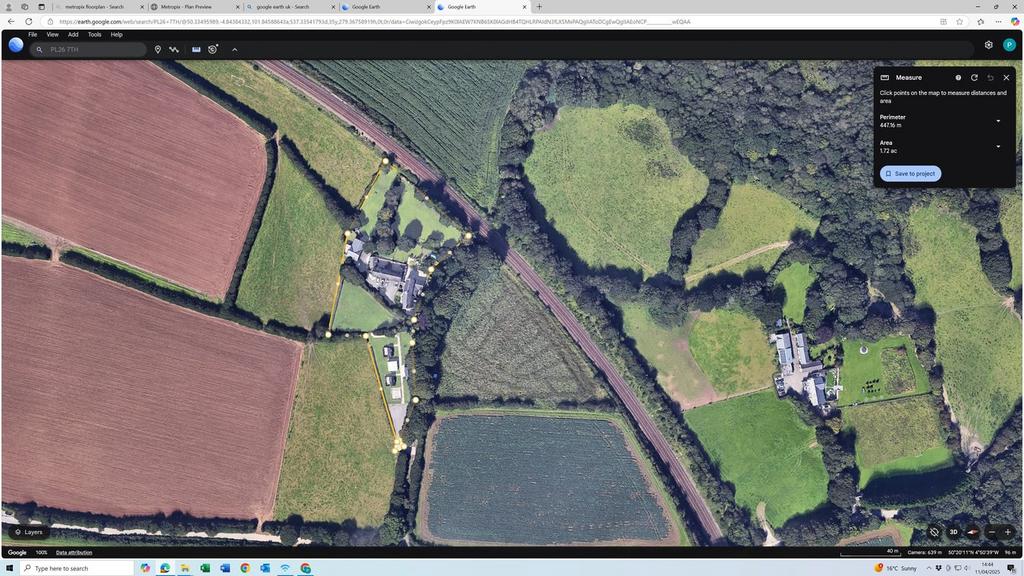Open the historical imagery clock icon
This screenshot has height=576, width=1024.
tap(213, 50)
